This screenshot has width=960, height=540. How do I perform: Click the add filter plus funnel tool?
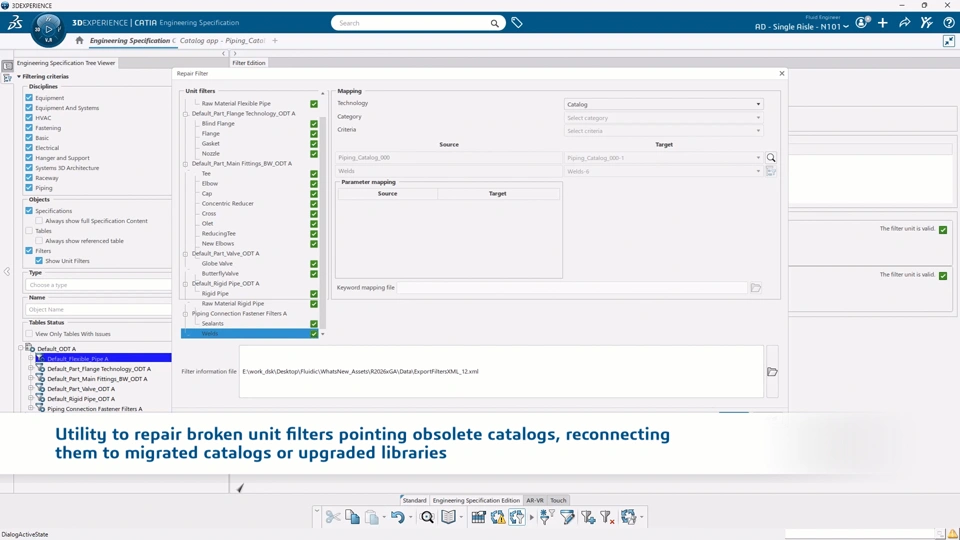(x=588, y=517)
